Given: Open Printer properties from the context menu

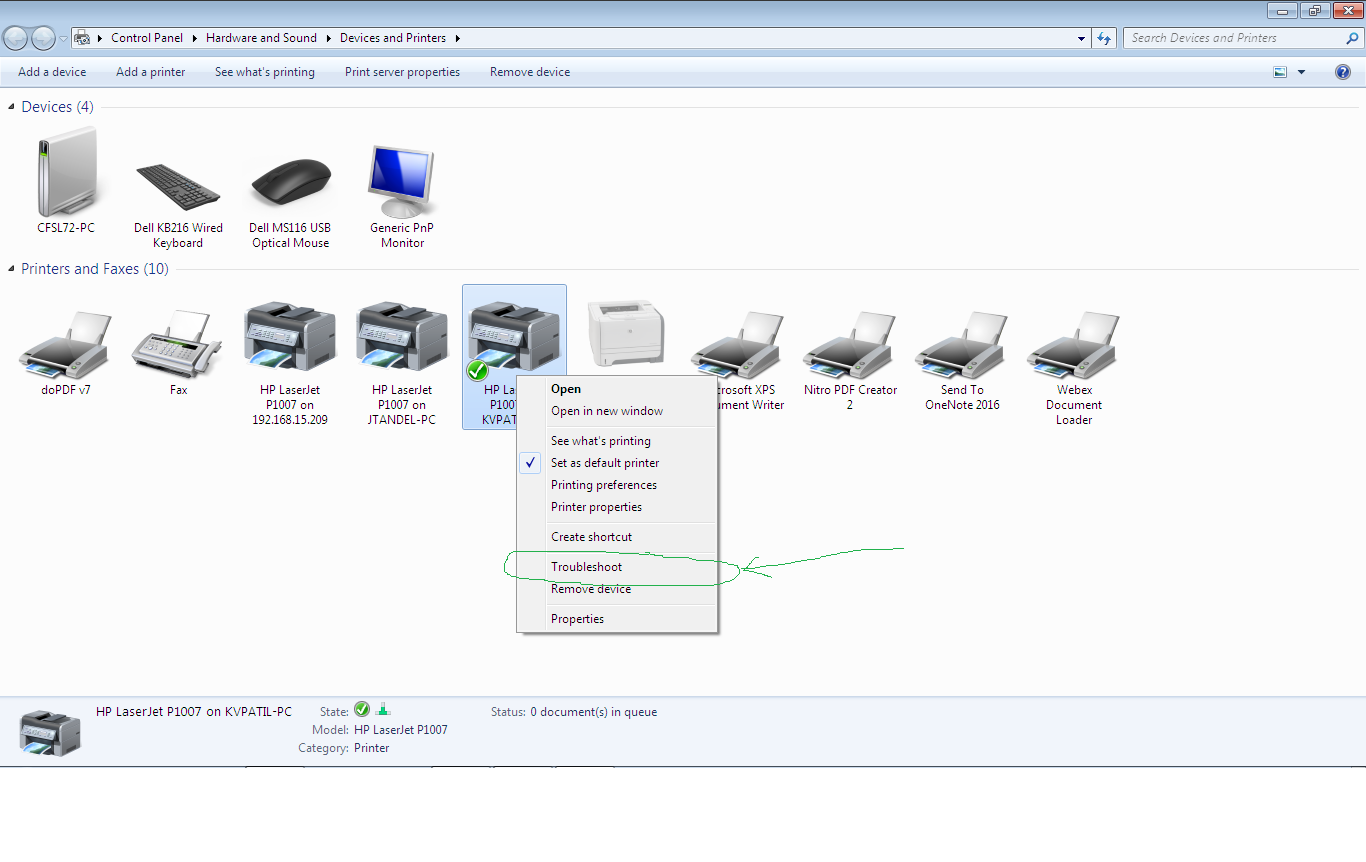Looking at the screenshot, I should [x=617, y=507].
